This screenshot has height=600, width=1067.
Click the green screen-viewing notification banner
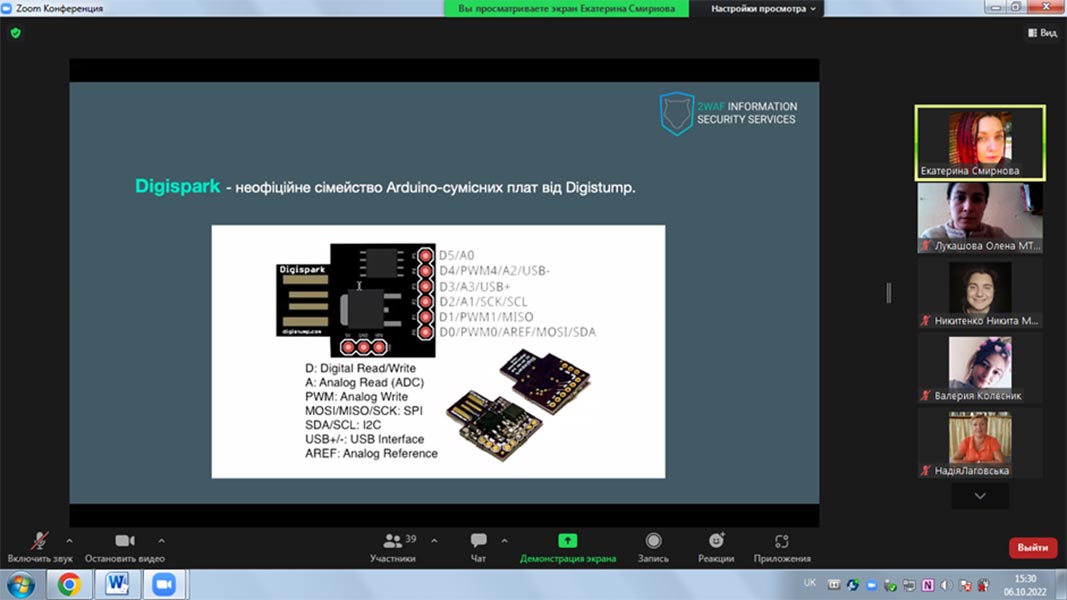pos(566,9)
